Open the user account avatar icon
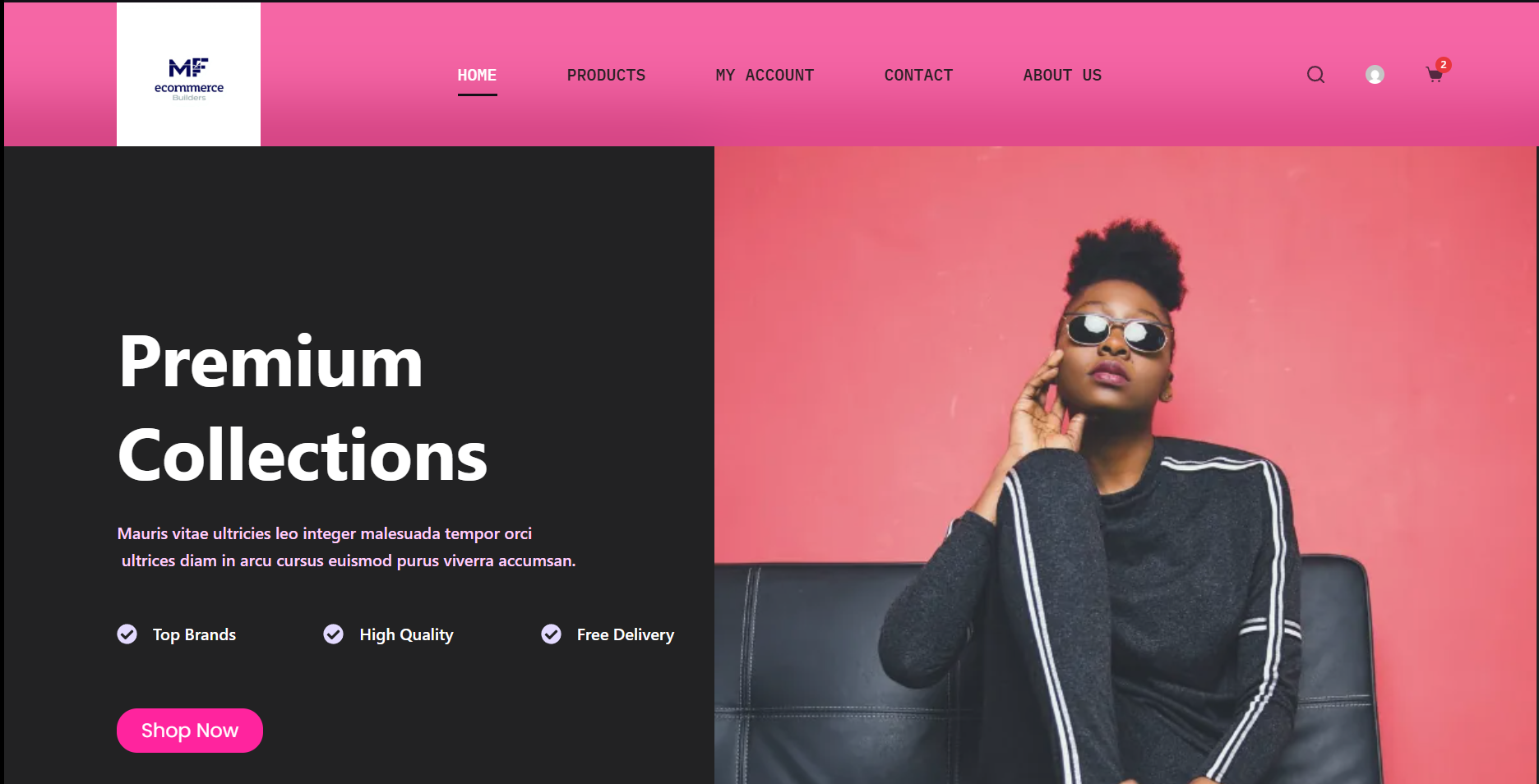Screen dimensions: 1539x784 click(1375, 75)
